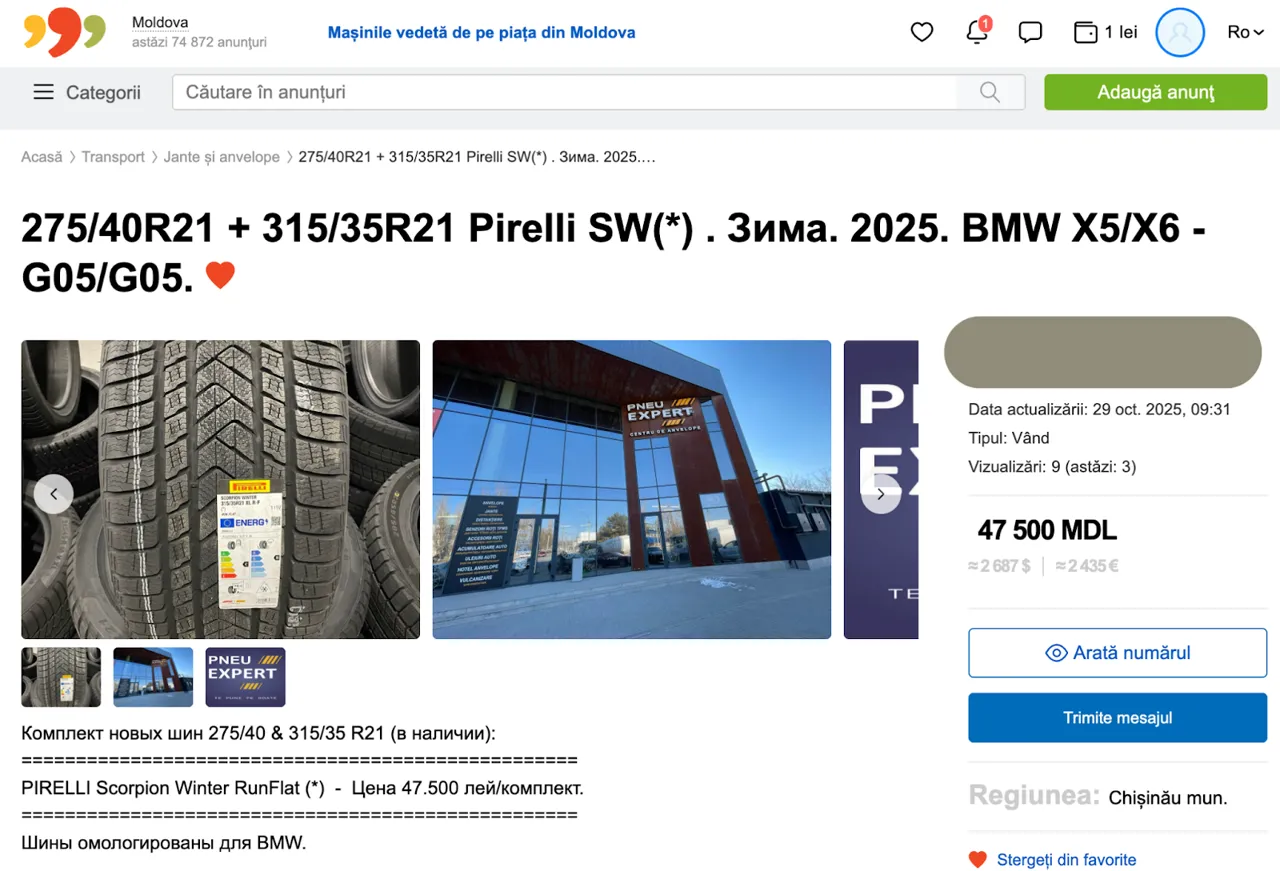Click Trimite mesajul button
Image resolution: width=1280 pixels, height=871 pixels.
click(x=1117, y=718)
